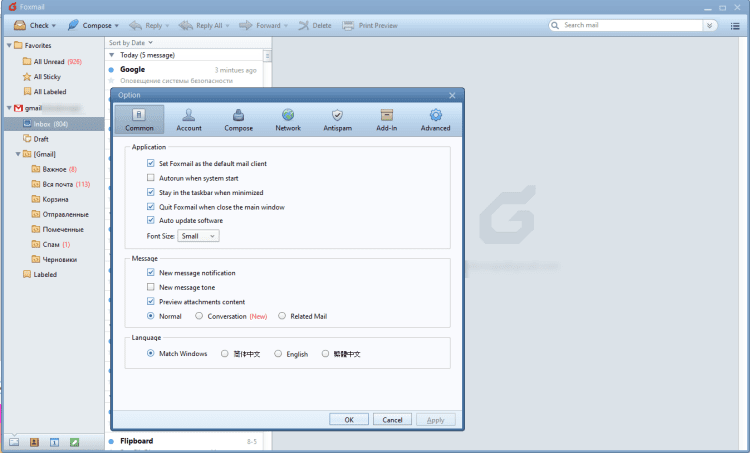Select the Draft folder
Image resolution: width=750 pixels, height=453 pixels.
(36, 139)
